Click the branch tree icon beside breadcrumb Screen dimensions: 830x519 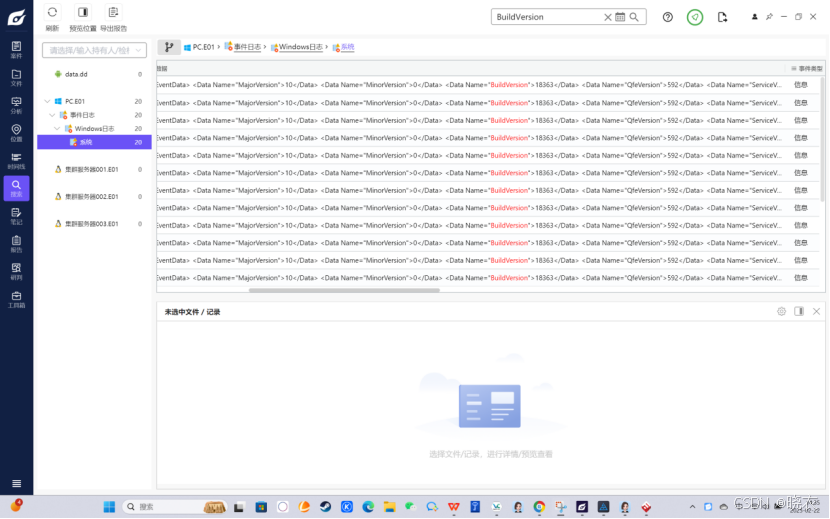pos(169,47)
